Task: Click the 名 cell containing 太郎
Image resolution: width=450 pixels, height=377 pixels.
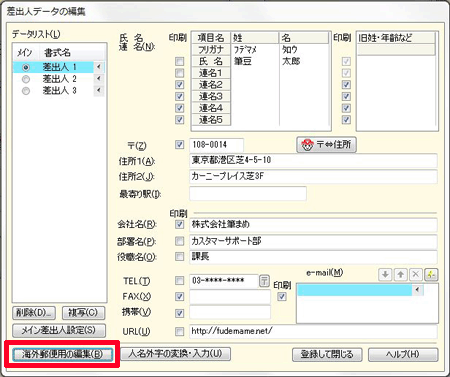Action: point(304,61)
